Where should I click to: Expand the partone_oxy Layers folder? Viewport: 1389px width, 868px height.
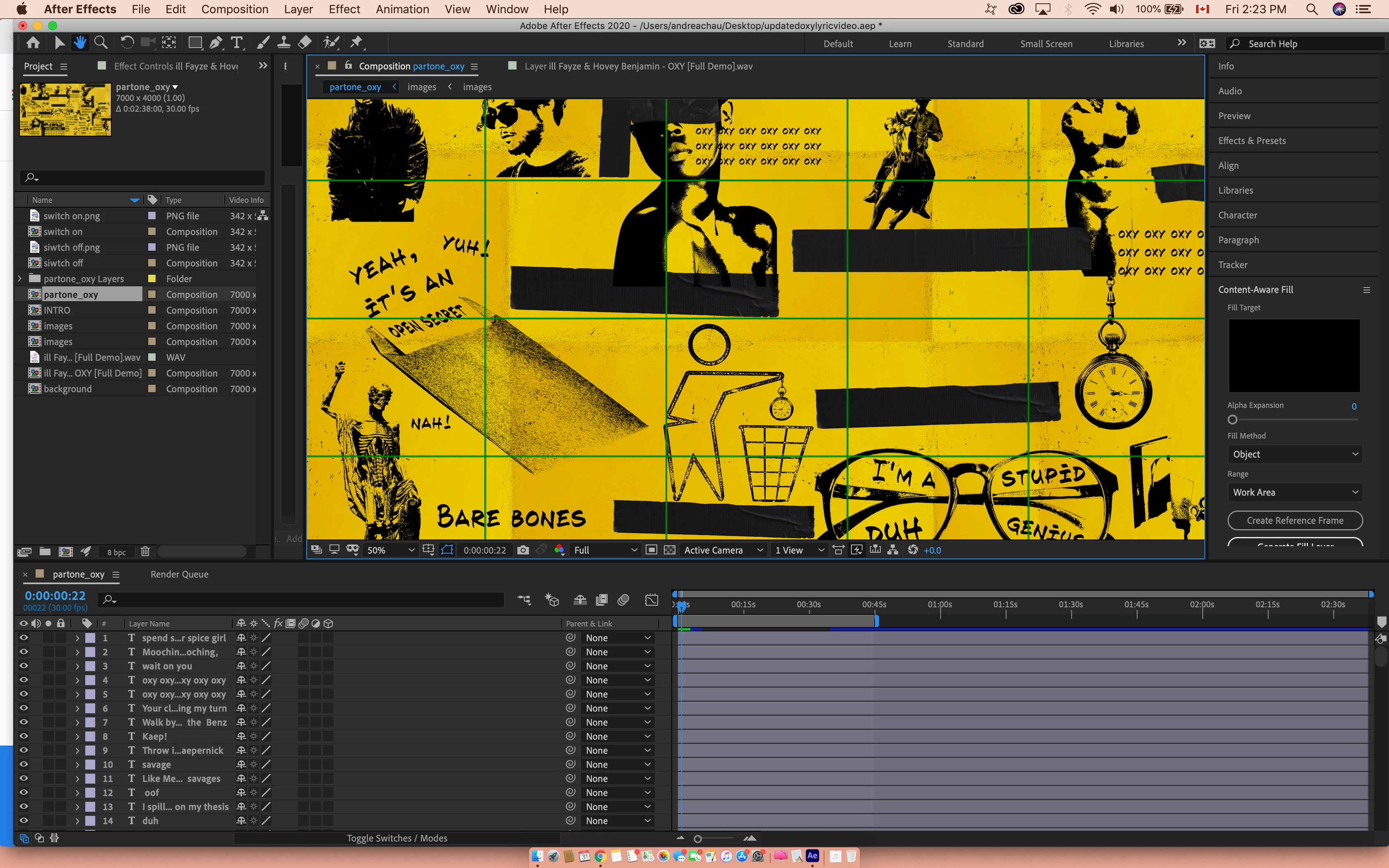click(x=20, y=278)
